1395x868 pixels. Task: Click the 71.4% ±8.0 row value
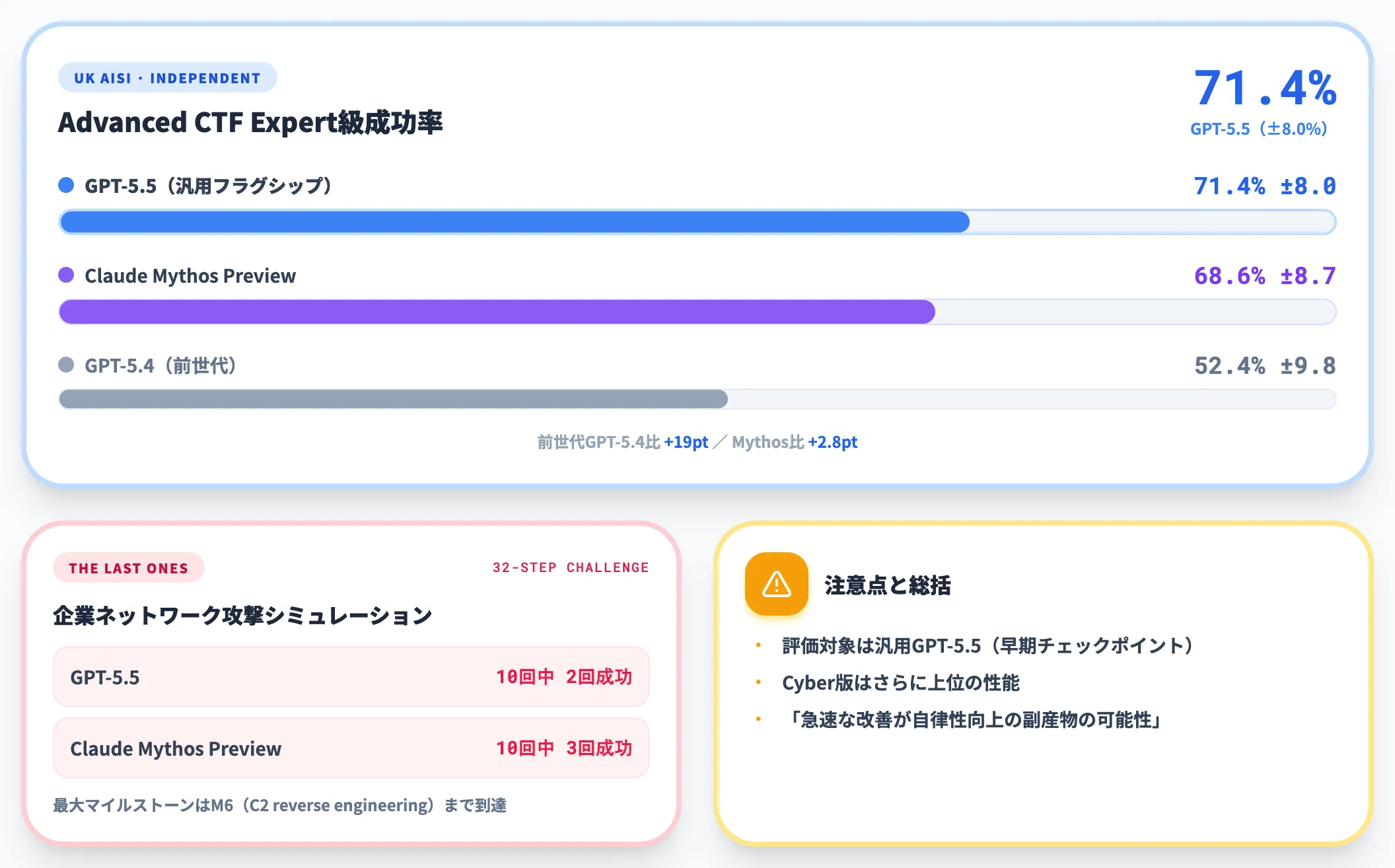[x=1265, y=186]
